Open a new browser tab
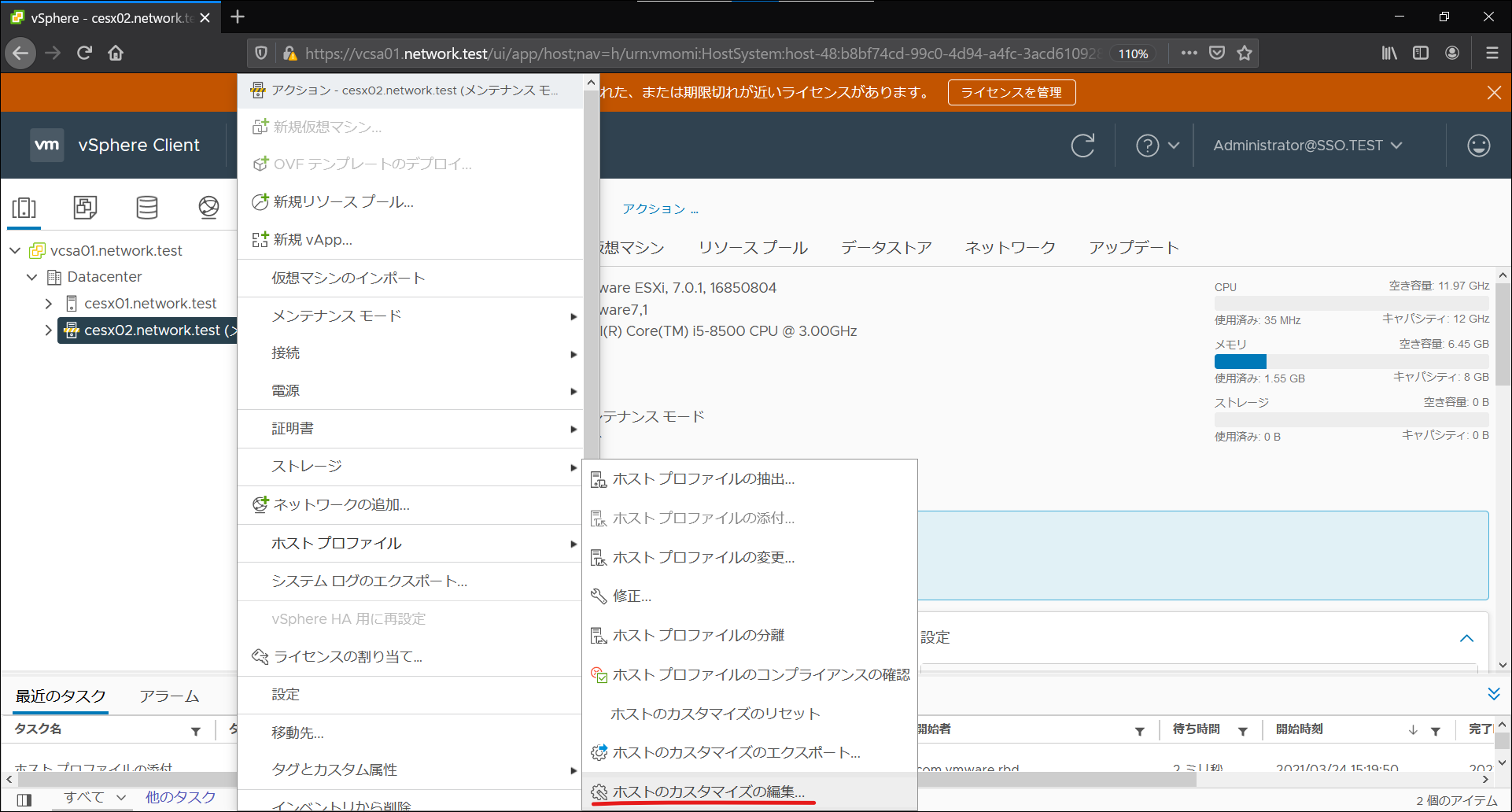Image resolution: width=1512 pixels, height=812 pixels. 238,17
